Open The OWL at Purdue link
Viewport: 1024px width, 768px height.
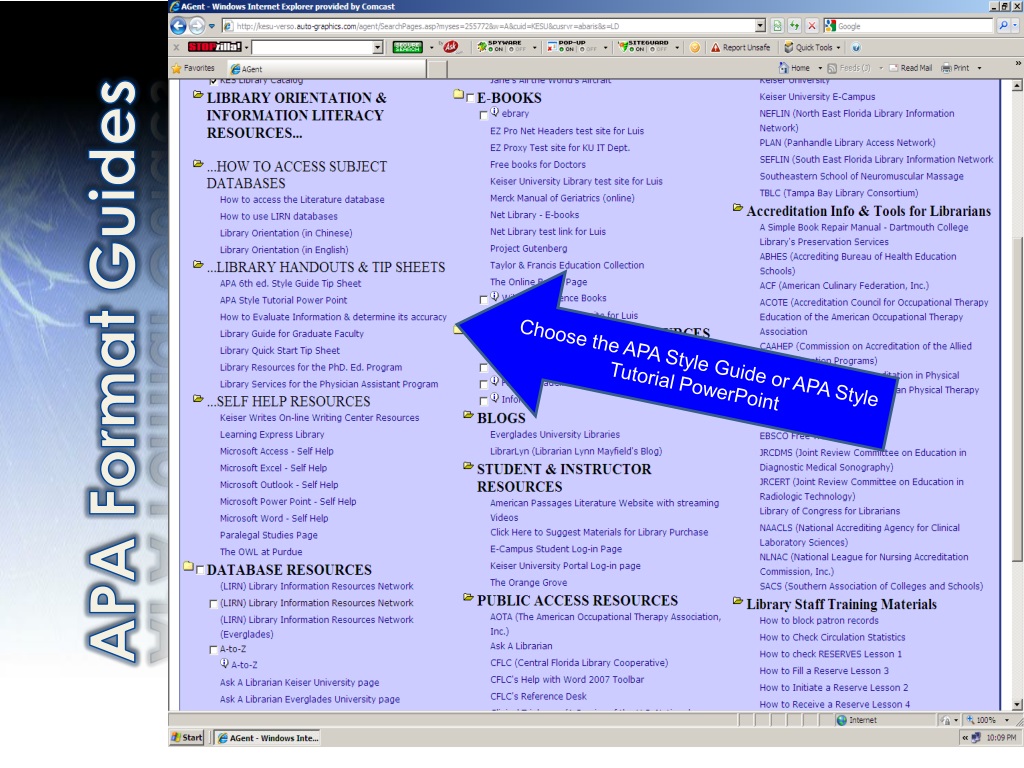[261, 552]
